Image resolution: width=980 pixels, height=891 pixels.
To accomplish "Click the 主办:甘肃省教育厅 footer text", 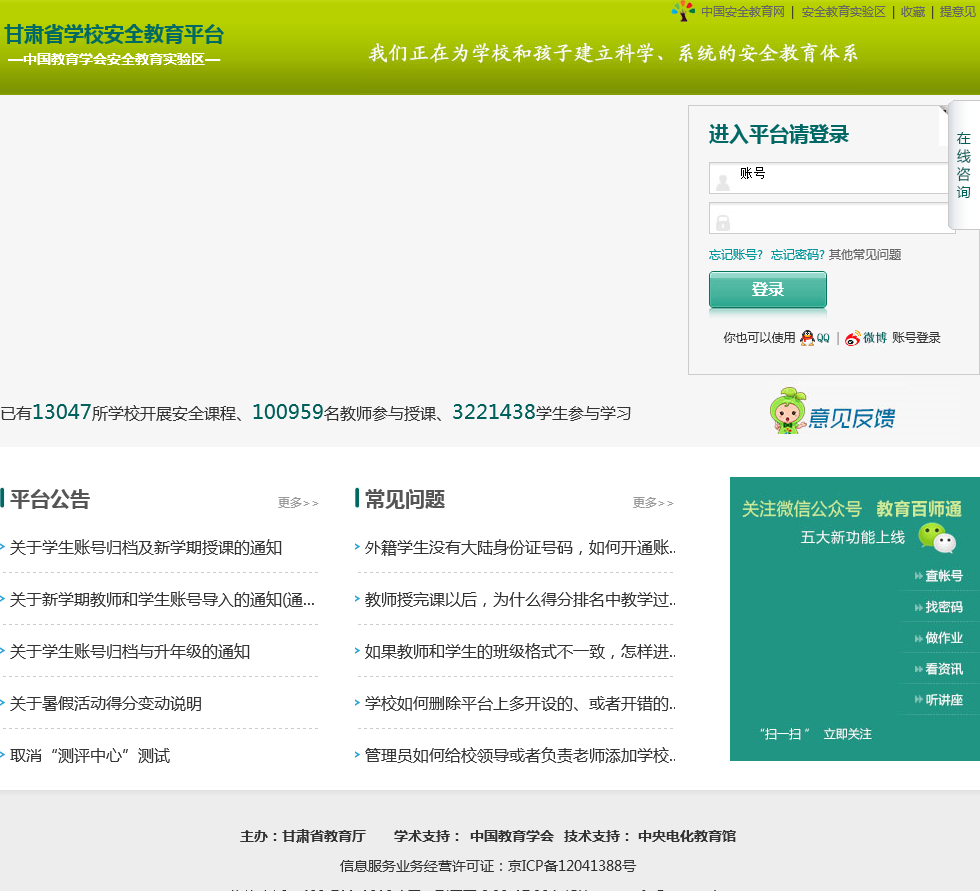I will point(303,836).
